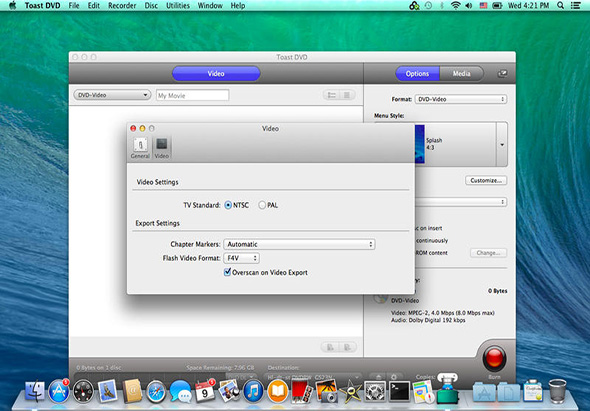Open the Help menu
The height and width of the screenshot is (411, 590).
238,6
